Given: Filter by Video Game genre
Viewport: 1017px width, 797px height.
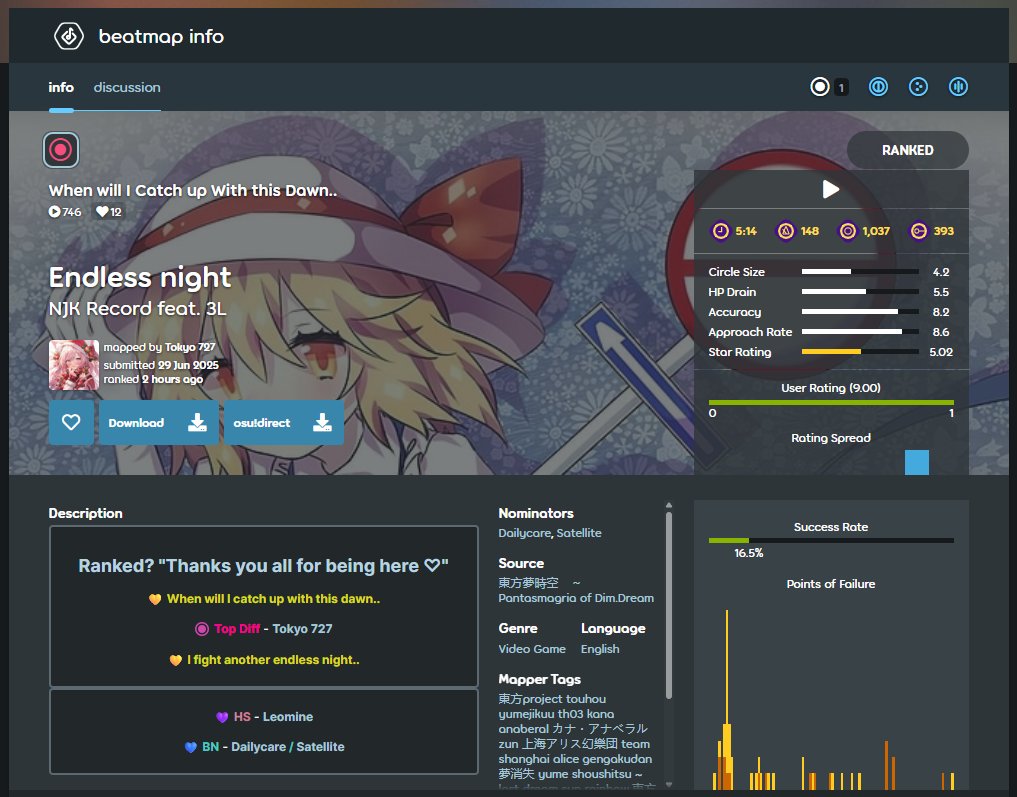Looking at the screenshot, I should tap(532, 649).
